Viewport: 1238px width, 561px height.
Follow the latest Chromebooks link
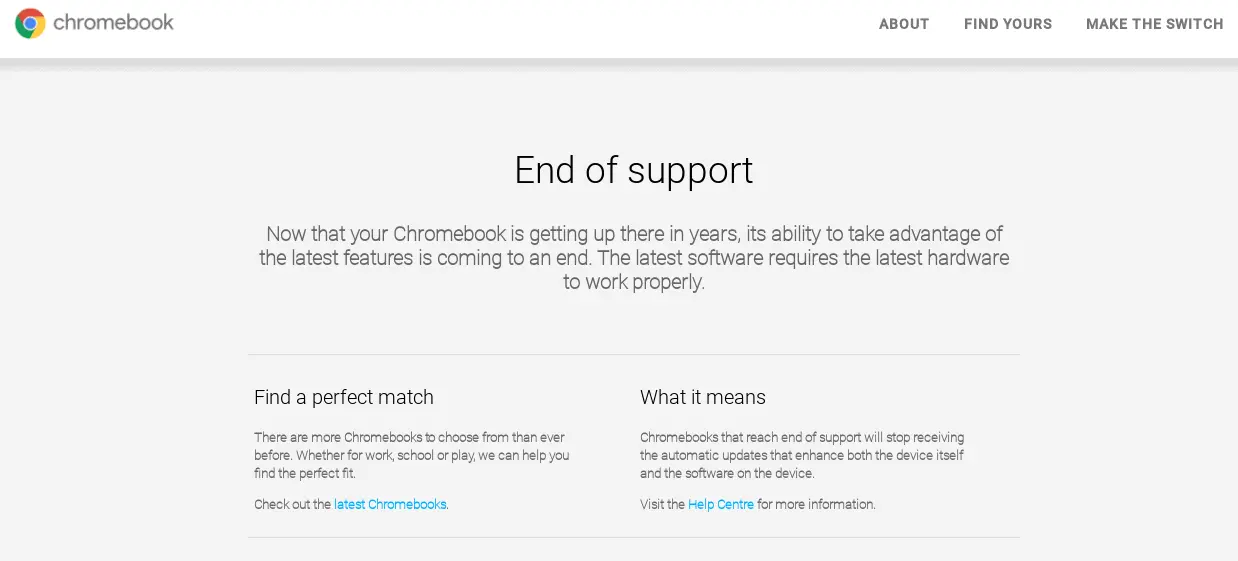[390, 504]
